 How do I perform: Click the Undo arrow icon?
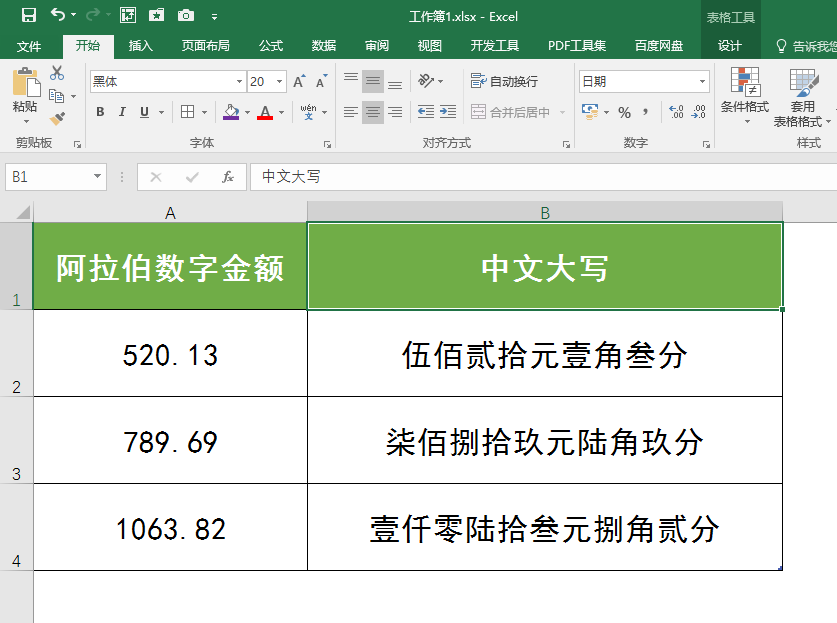[58, 15]
